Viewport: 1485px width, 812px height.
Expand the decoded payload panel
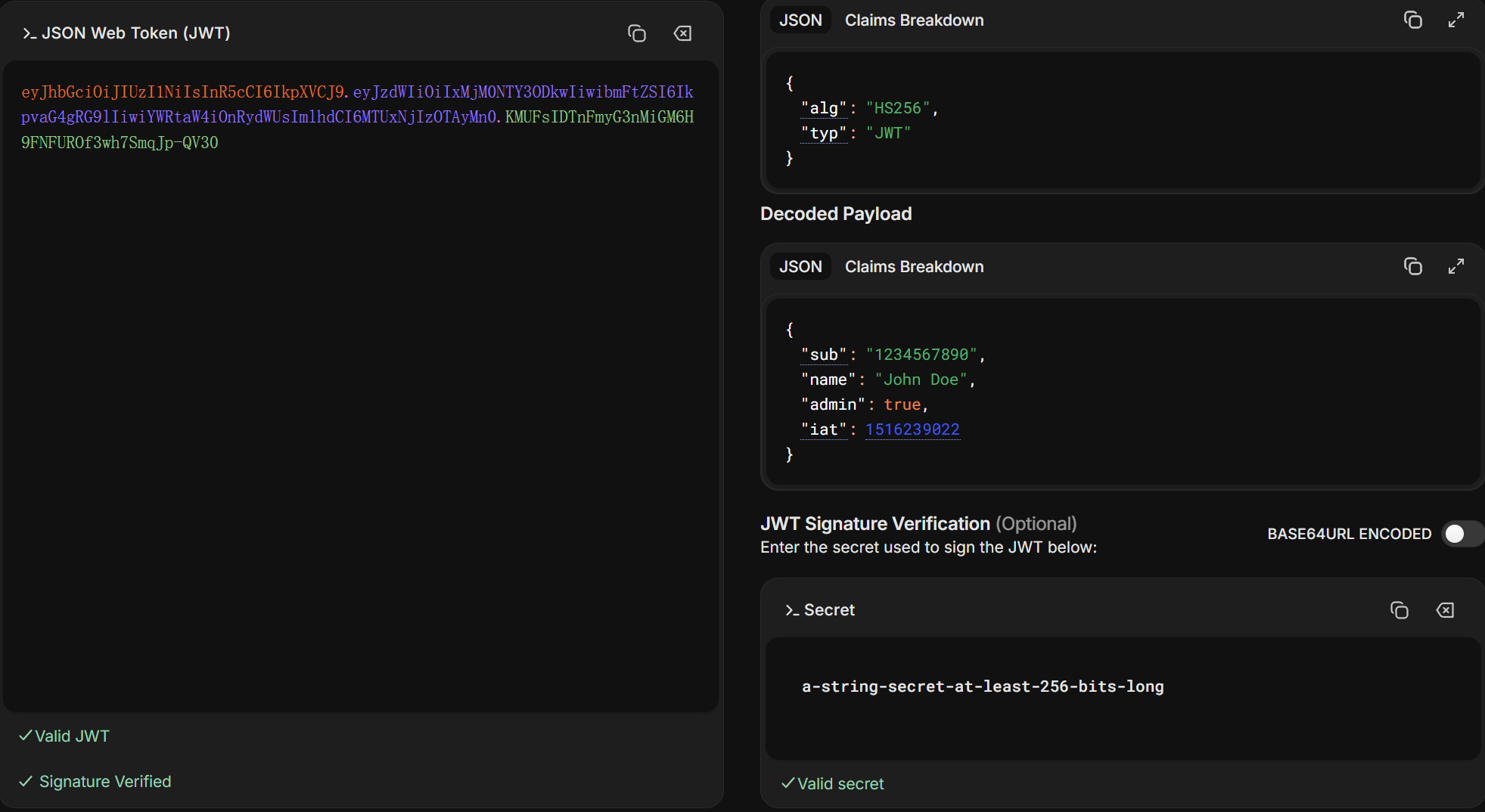1456,267
